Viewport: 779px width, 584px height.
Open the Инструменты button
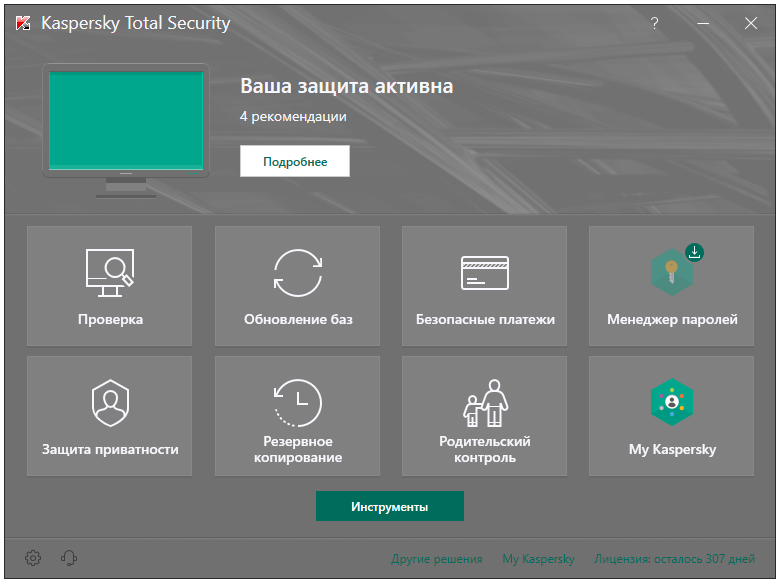(390, 506)
